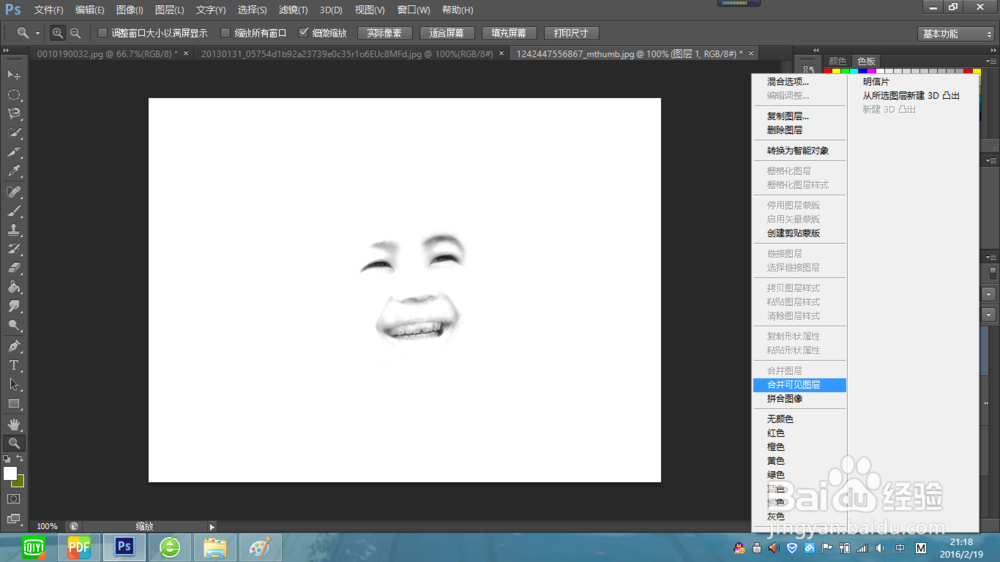Click the zoom out magnifier icon

pos(75,33)
